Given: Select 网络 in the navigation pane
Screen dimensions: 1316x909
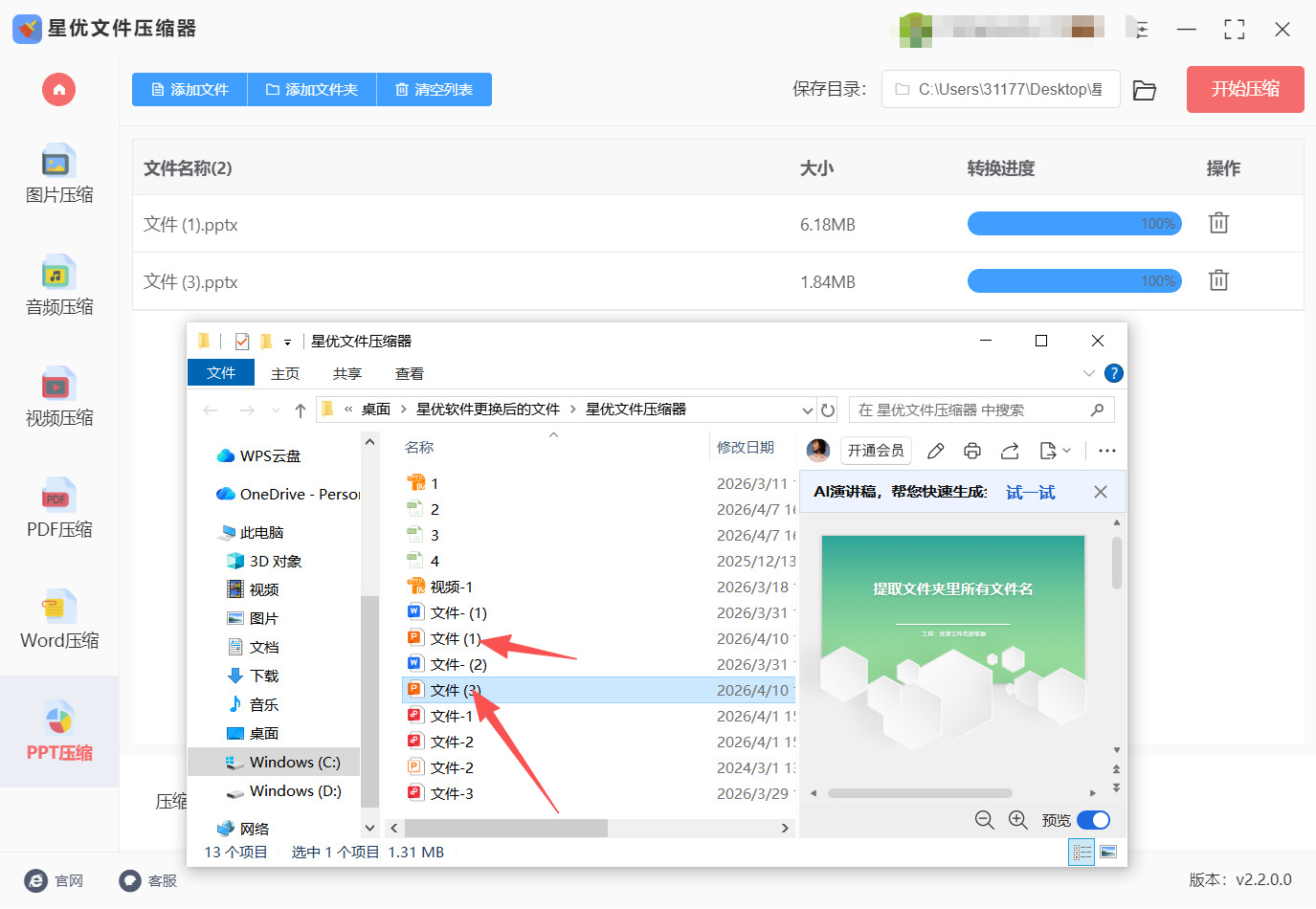Looking at the screenshot, I should pos(243,830).
